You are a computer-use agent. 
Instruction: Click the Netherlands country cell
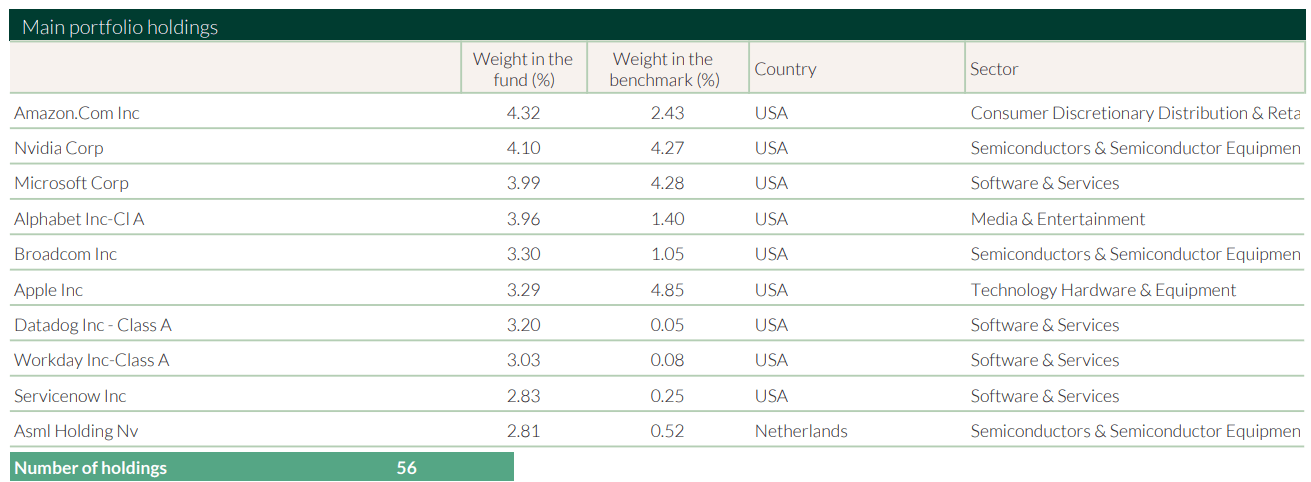801,431
